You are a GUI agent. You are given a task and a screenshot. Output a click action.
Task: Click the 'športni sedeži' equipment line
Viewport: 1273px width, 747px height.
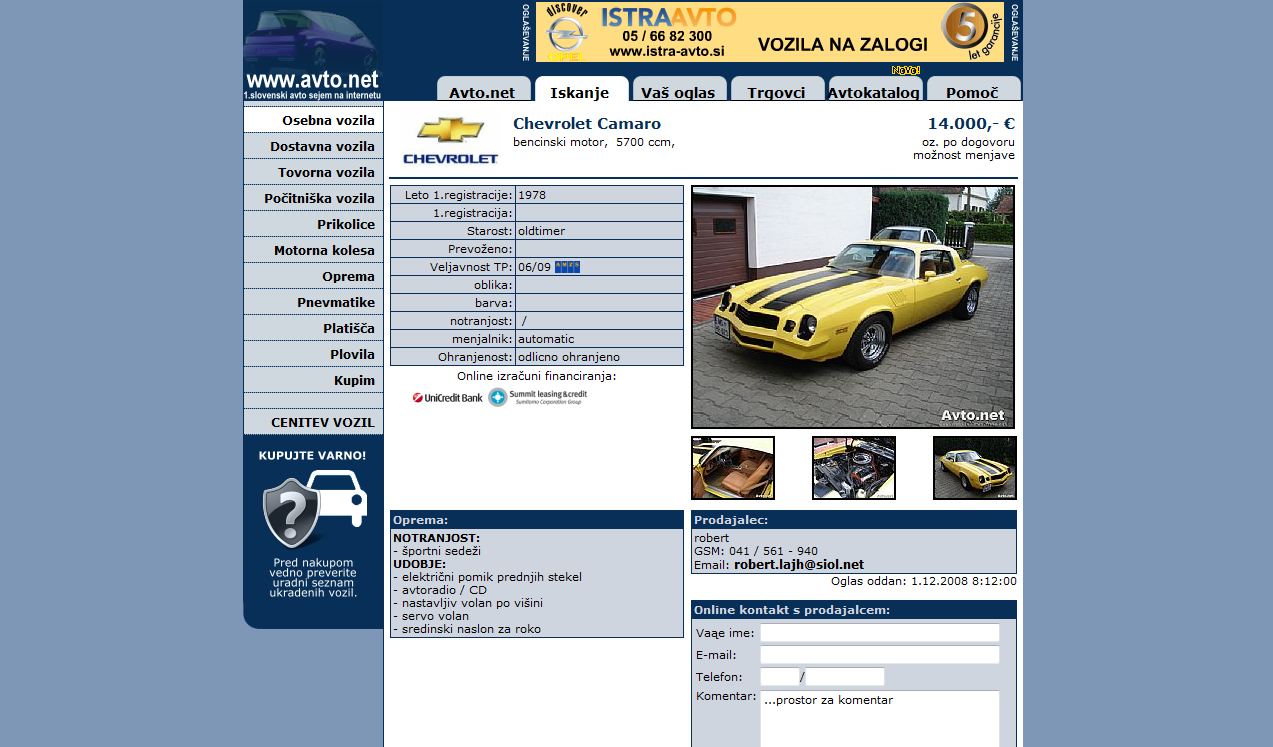[x=437, y=551]
